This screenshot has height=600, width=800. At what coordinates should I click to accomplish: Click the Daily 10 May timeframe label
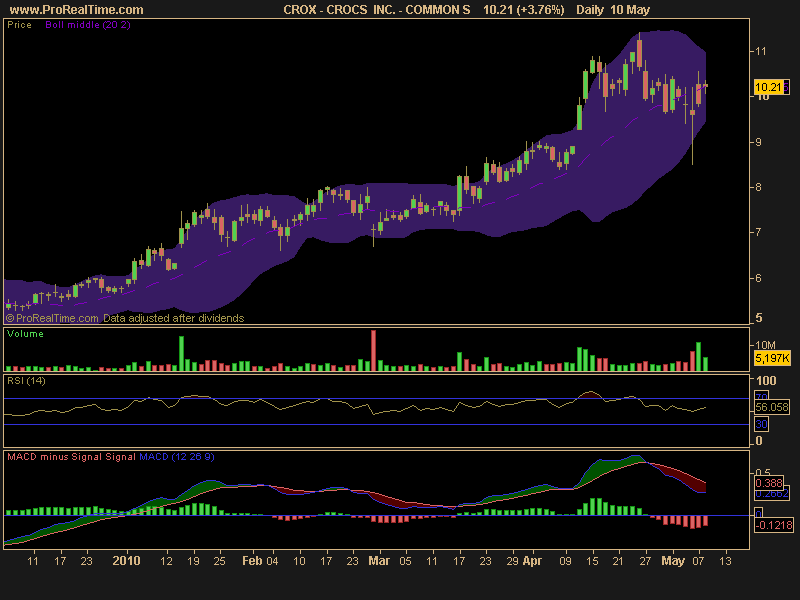point(613,10)
